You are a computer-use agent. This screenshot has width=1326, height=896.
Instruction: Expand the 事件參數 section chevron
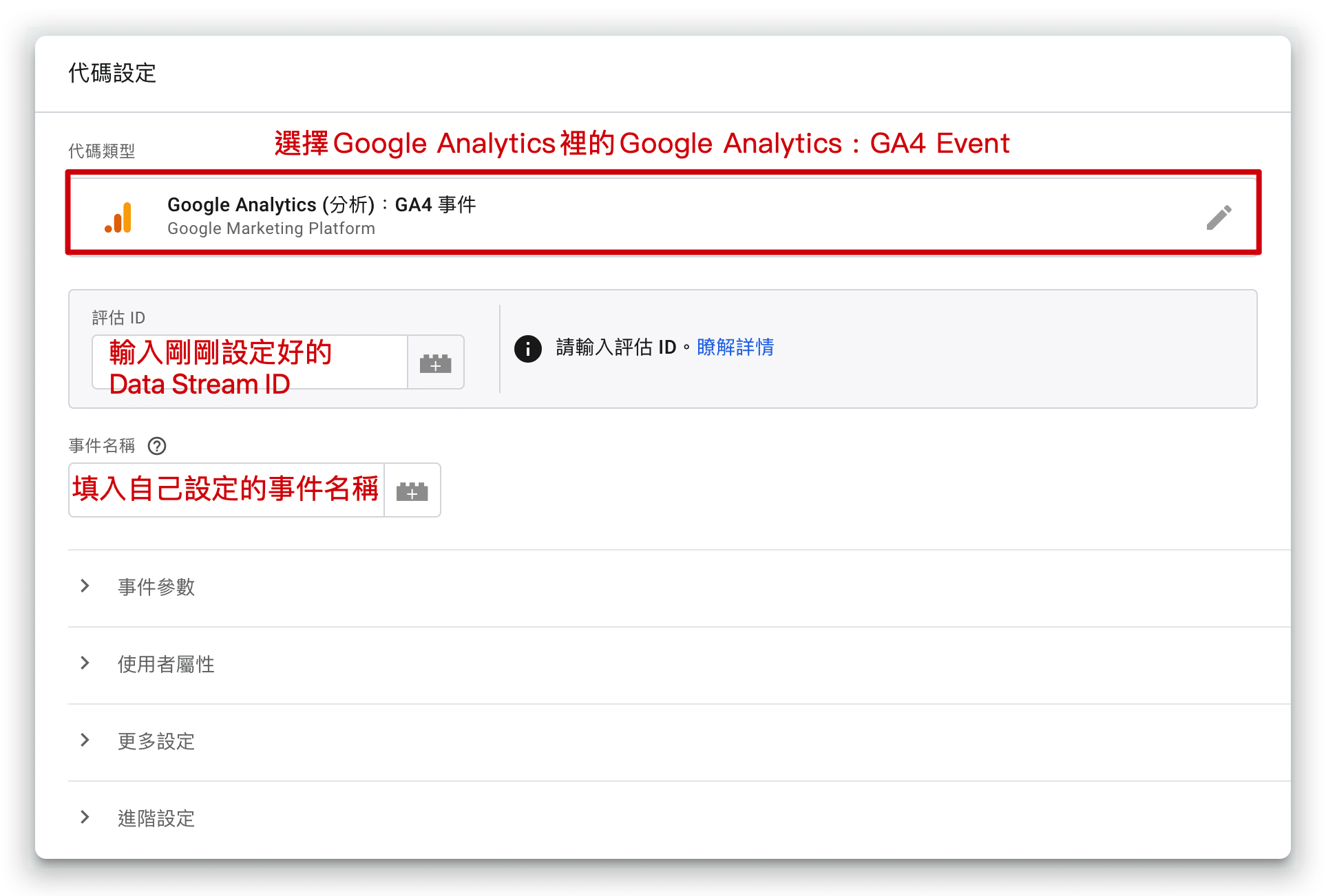85,586
